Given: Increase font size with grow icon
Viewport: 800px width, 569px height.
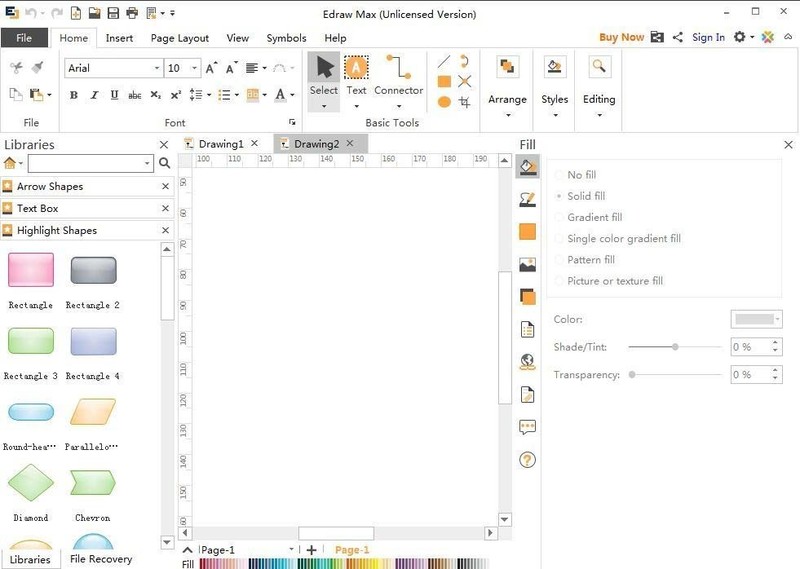Looking at the screenshot, I should coord(211,68).
